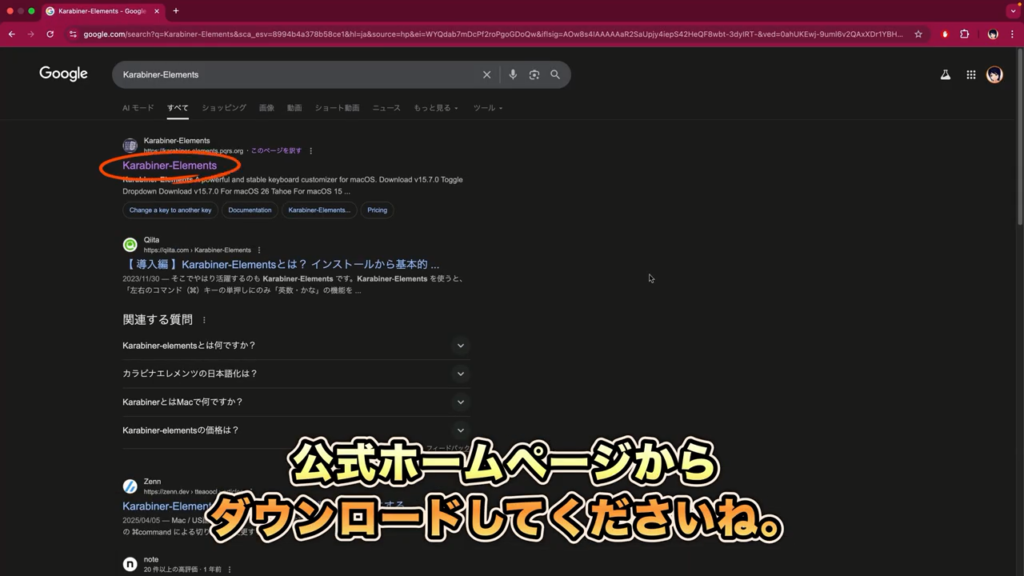Open the Google apps grid
The width and height of the screenshot is (1024, 576).
[x=970, y=75]
